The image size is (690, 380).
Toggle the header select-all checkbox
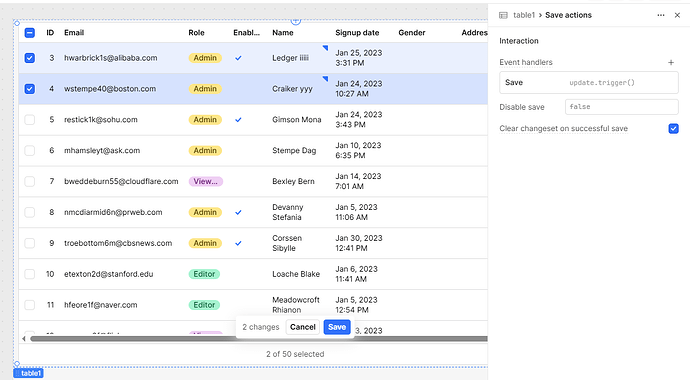click(x=29, y=33)
